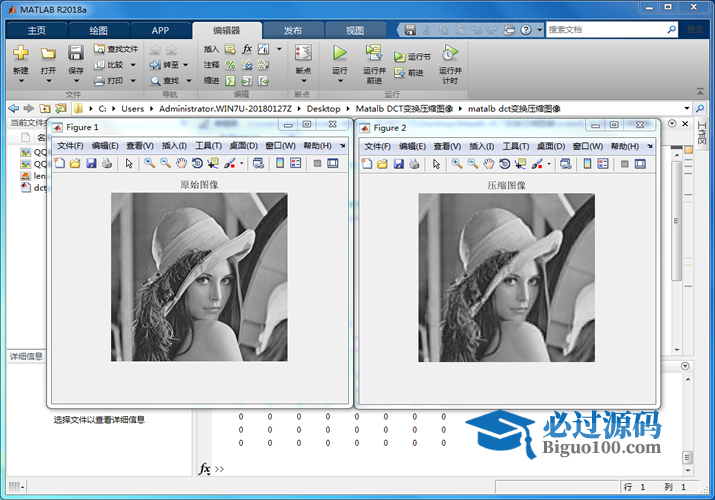The image size is (715, 500).
Task: Switch to the View (视图) tab
Action: (355, 31)
